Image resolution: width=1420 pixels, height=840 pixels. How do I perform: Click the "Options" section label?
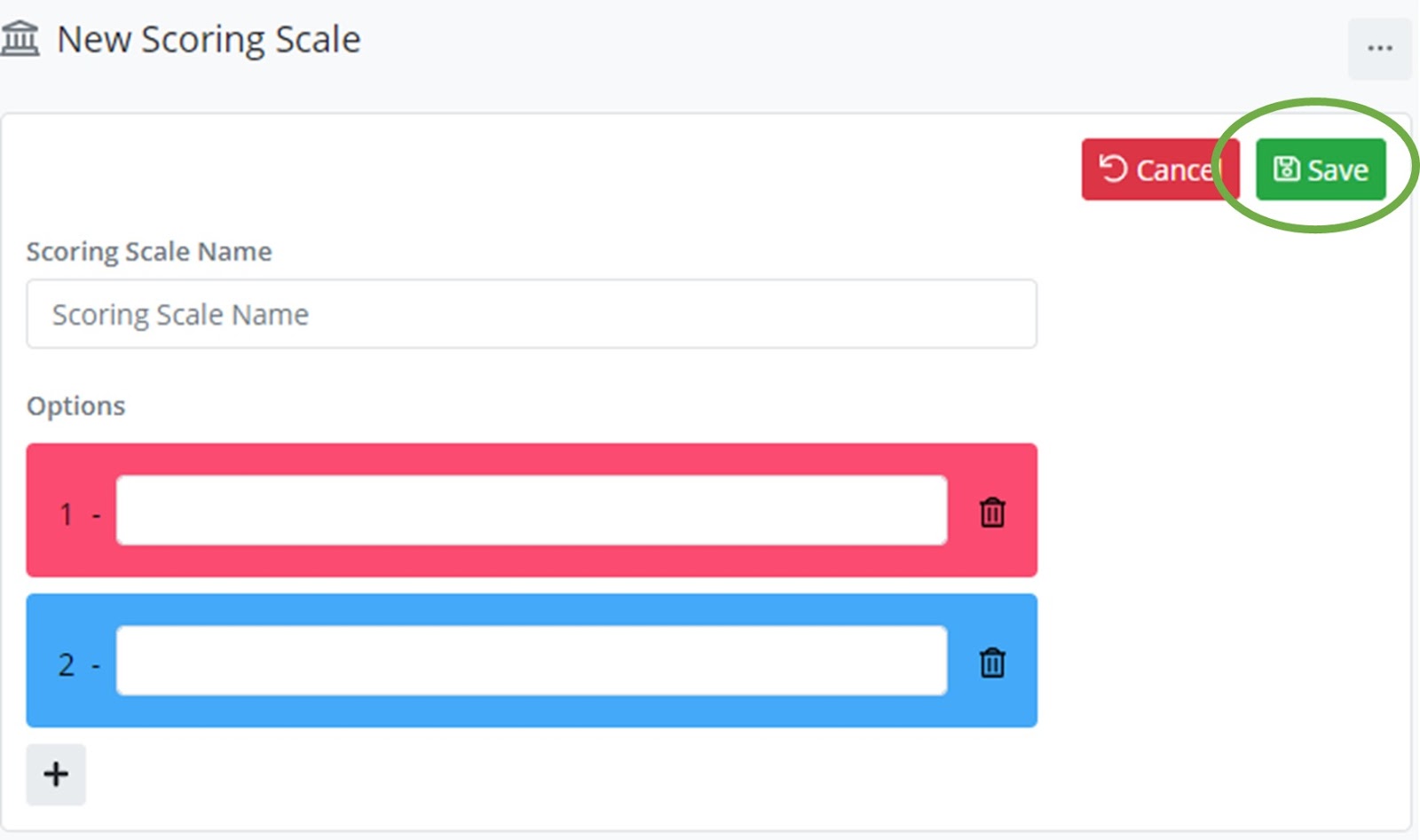tap(76, 406)
